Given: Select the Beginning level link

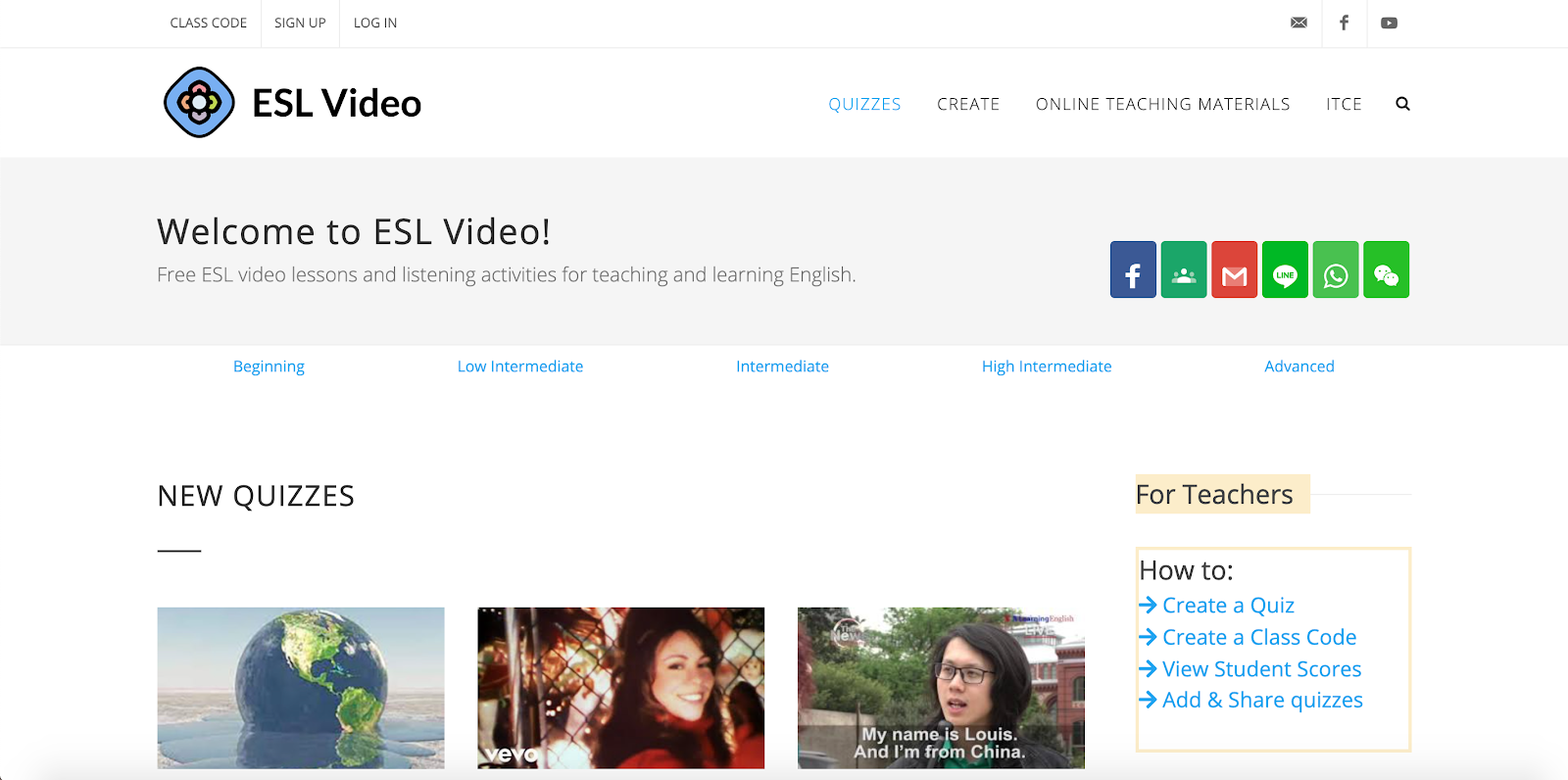Looking at the screenshot, I should (x=269, y=366).
